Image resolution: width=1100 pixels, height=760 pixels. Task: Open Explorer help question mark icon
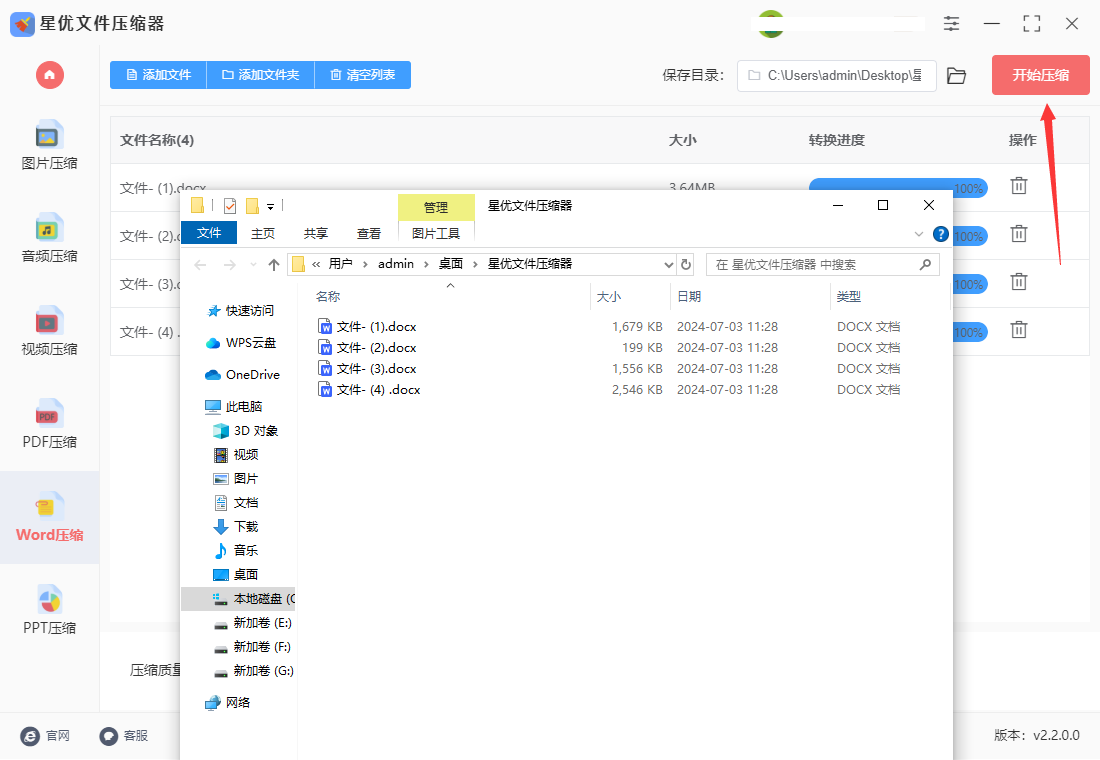pos(941,234)
